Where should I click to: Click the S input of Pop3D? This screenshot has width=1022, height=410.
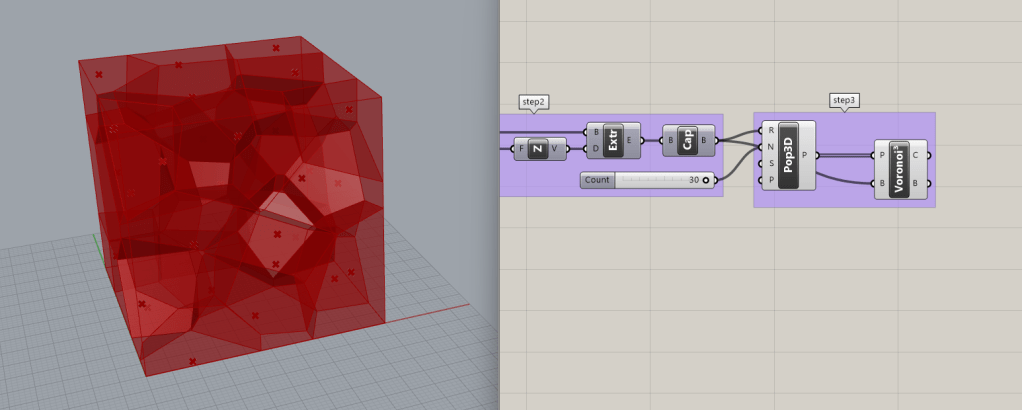point(769,163)
